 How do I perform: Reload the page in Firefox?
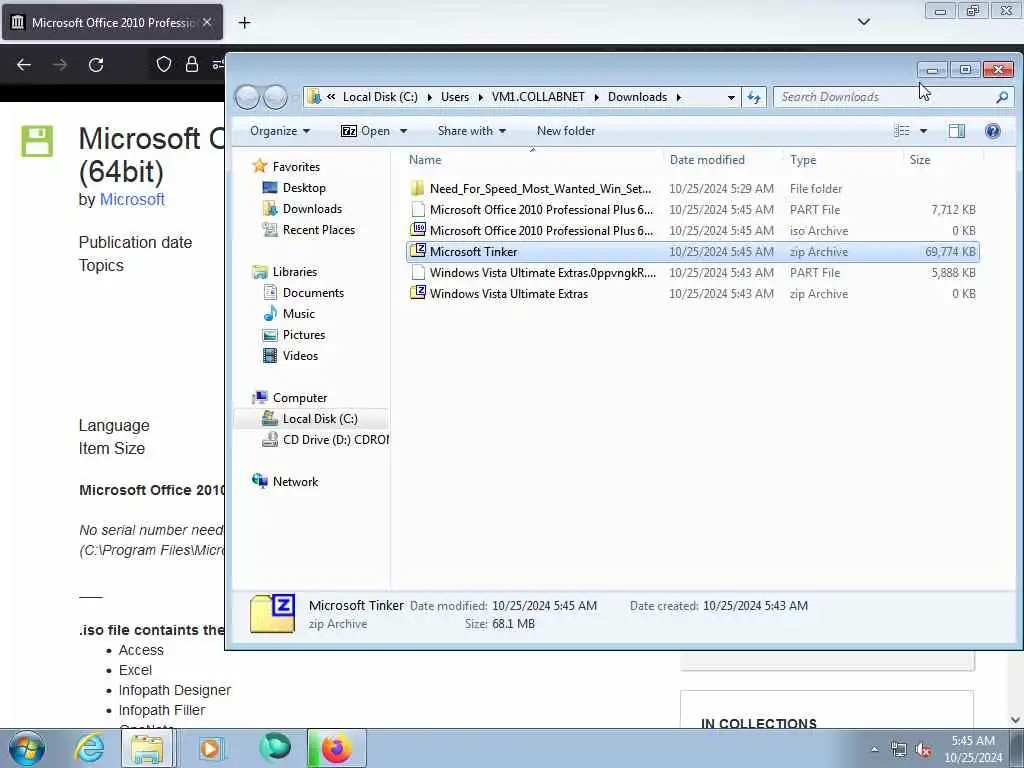96,65
